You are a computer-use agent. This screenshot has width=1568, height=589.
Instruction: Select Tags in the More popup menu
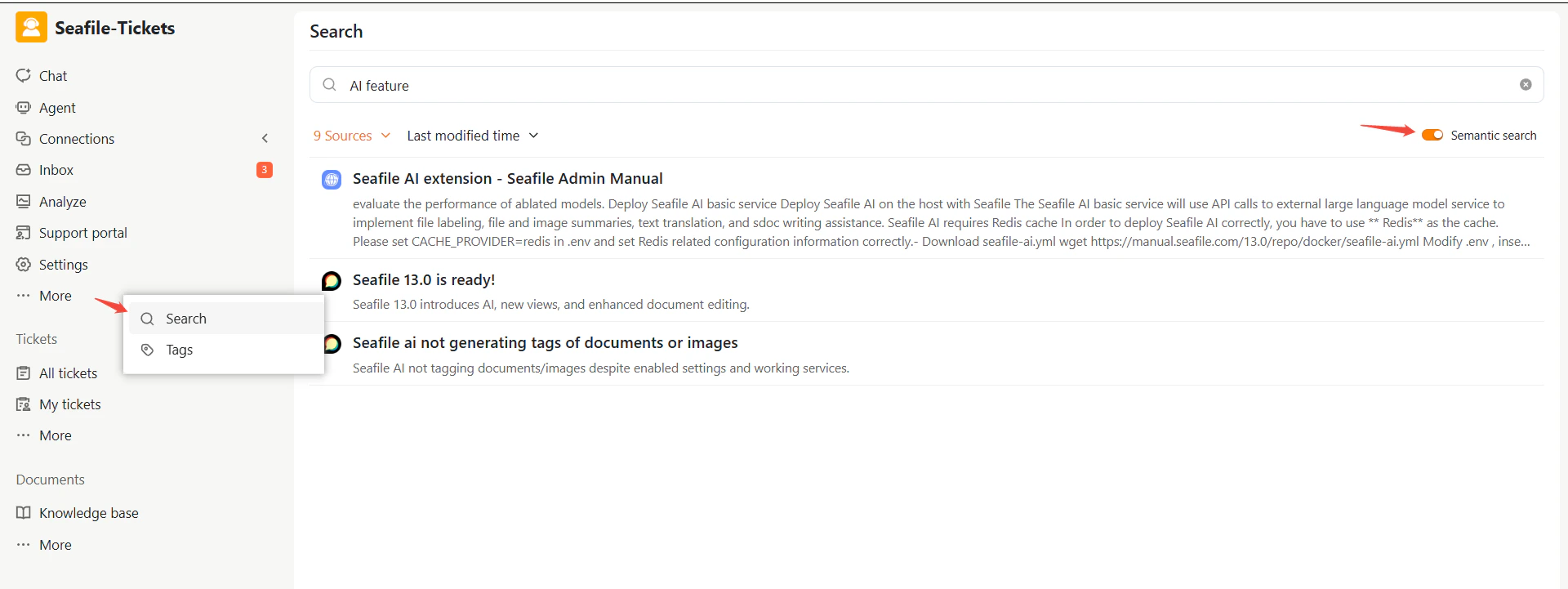click(225, 350)
